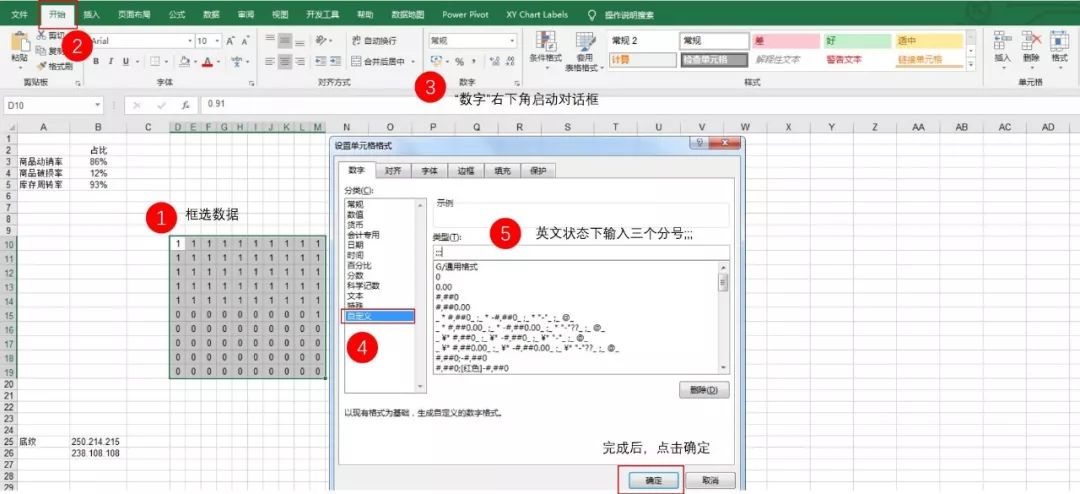Viewport: 1080px width, 494px height.
Task: Click the Italic formatting icon
Action: click(x=111, y=61)
